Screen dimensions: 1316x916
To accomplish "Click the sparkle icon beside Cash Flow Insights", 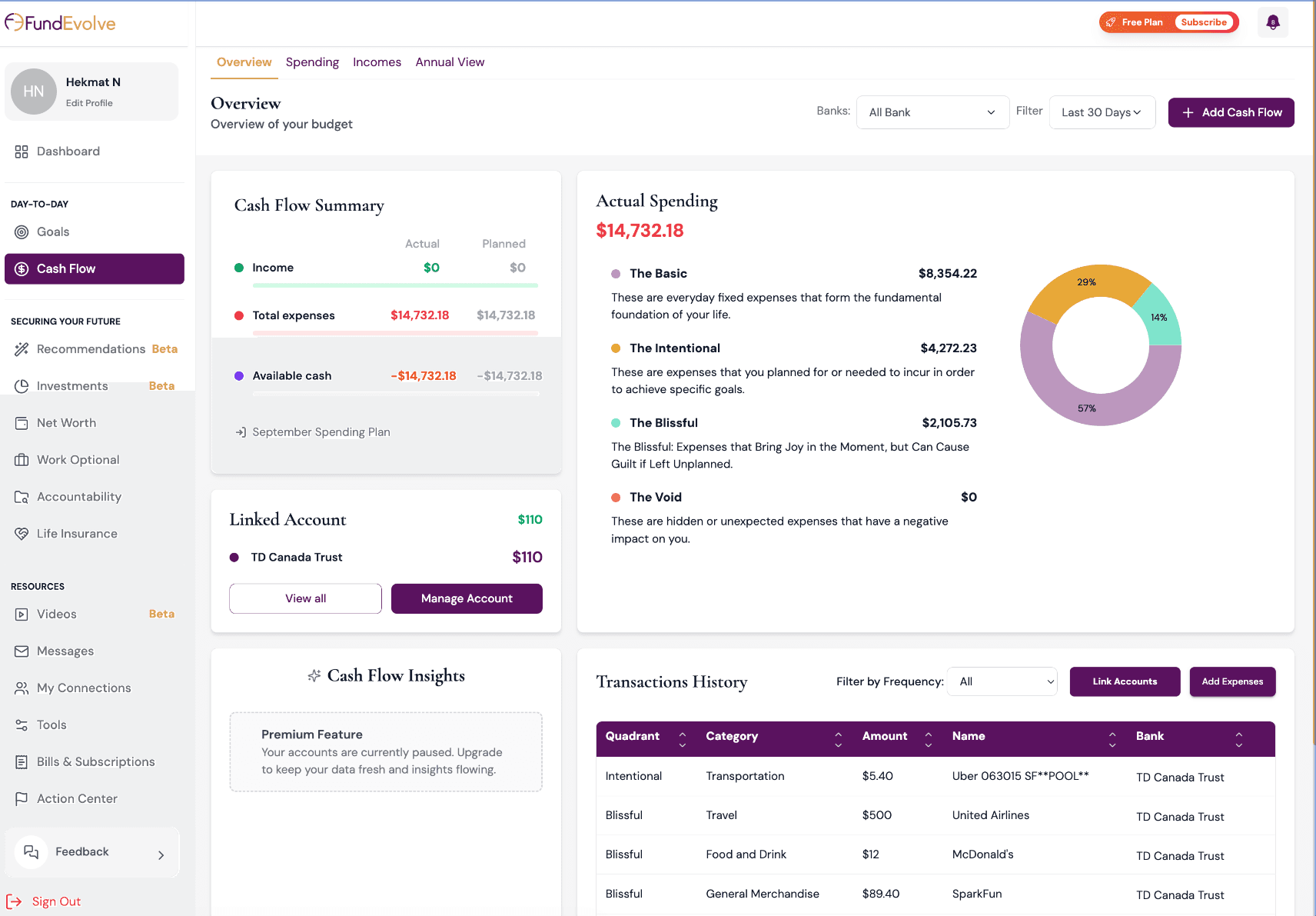I will pyautogui.click(x=314, y=676).
